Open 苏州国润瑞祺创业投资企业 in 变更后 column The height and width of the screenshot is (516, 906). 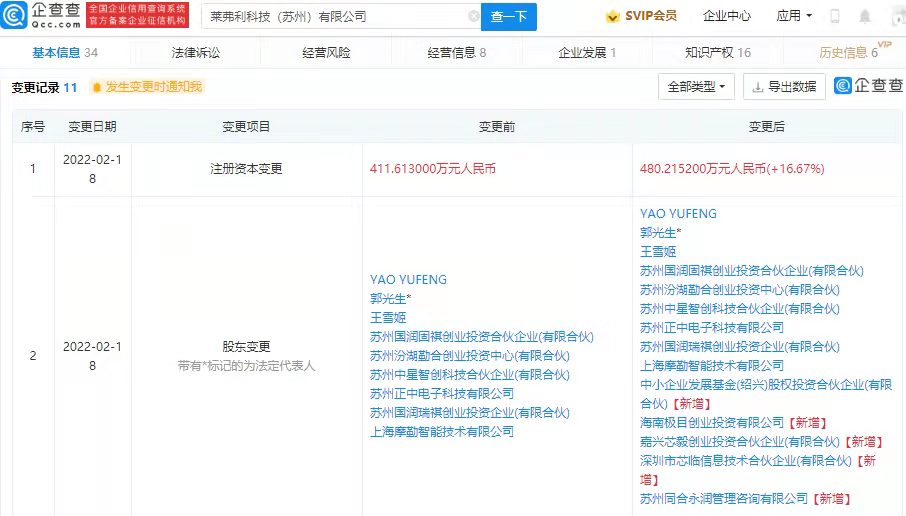coord(740,347)
